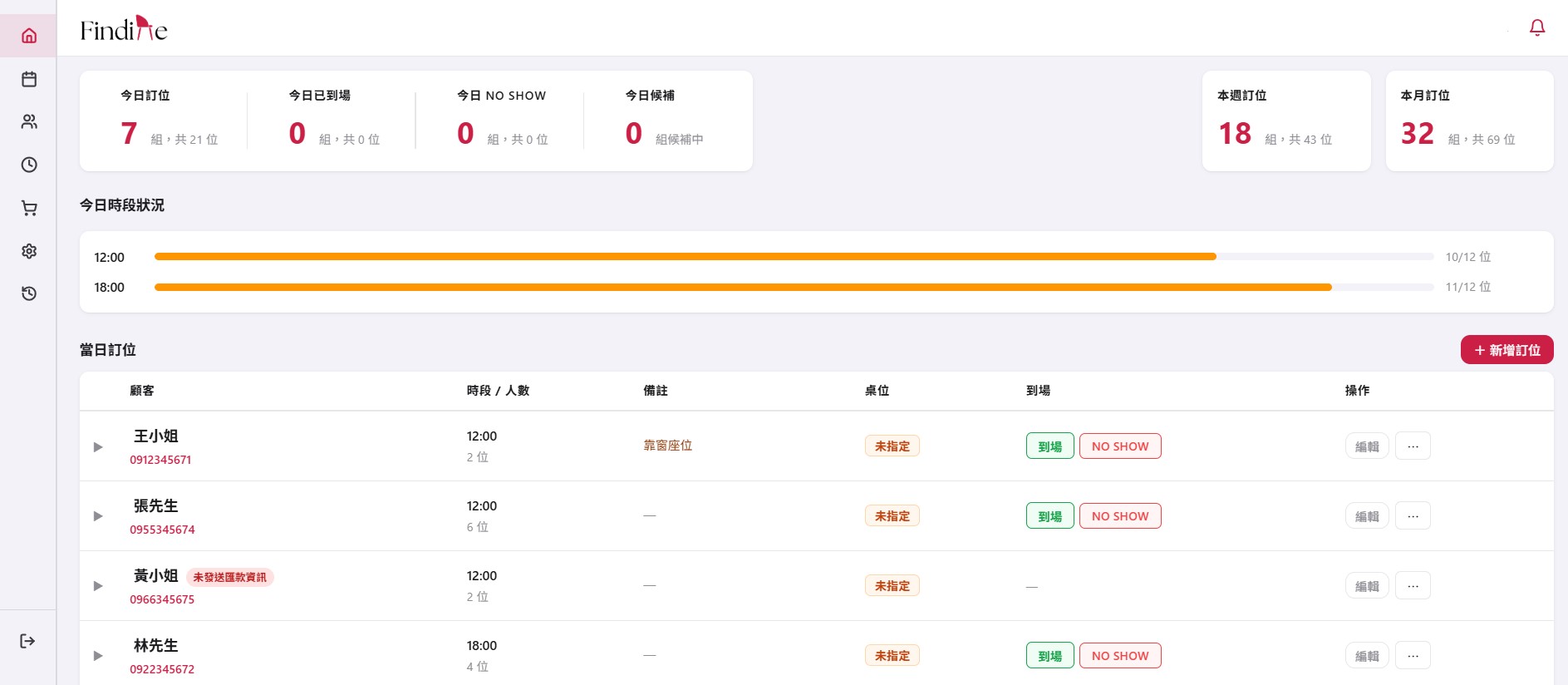Click the 今日已到場 stat

pyautogui.click(x=334, y=121)
